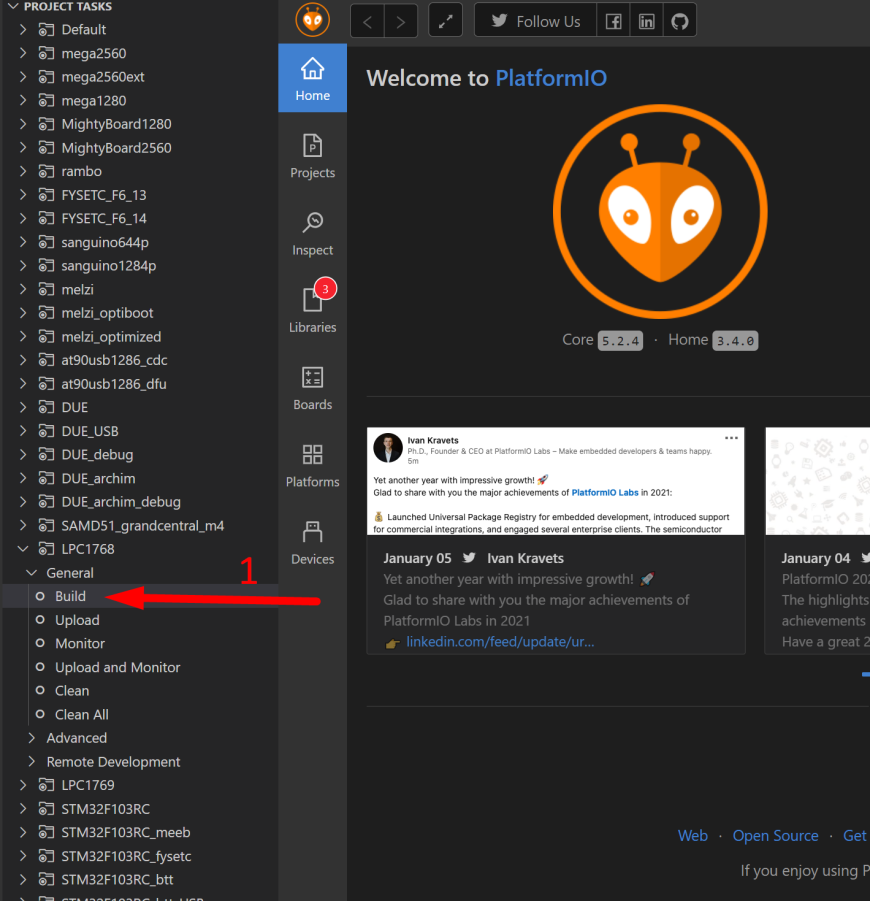
Task: Click the PlatformIO logo icon in toolbar
Action: [x=313, y=20]
